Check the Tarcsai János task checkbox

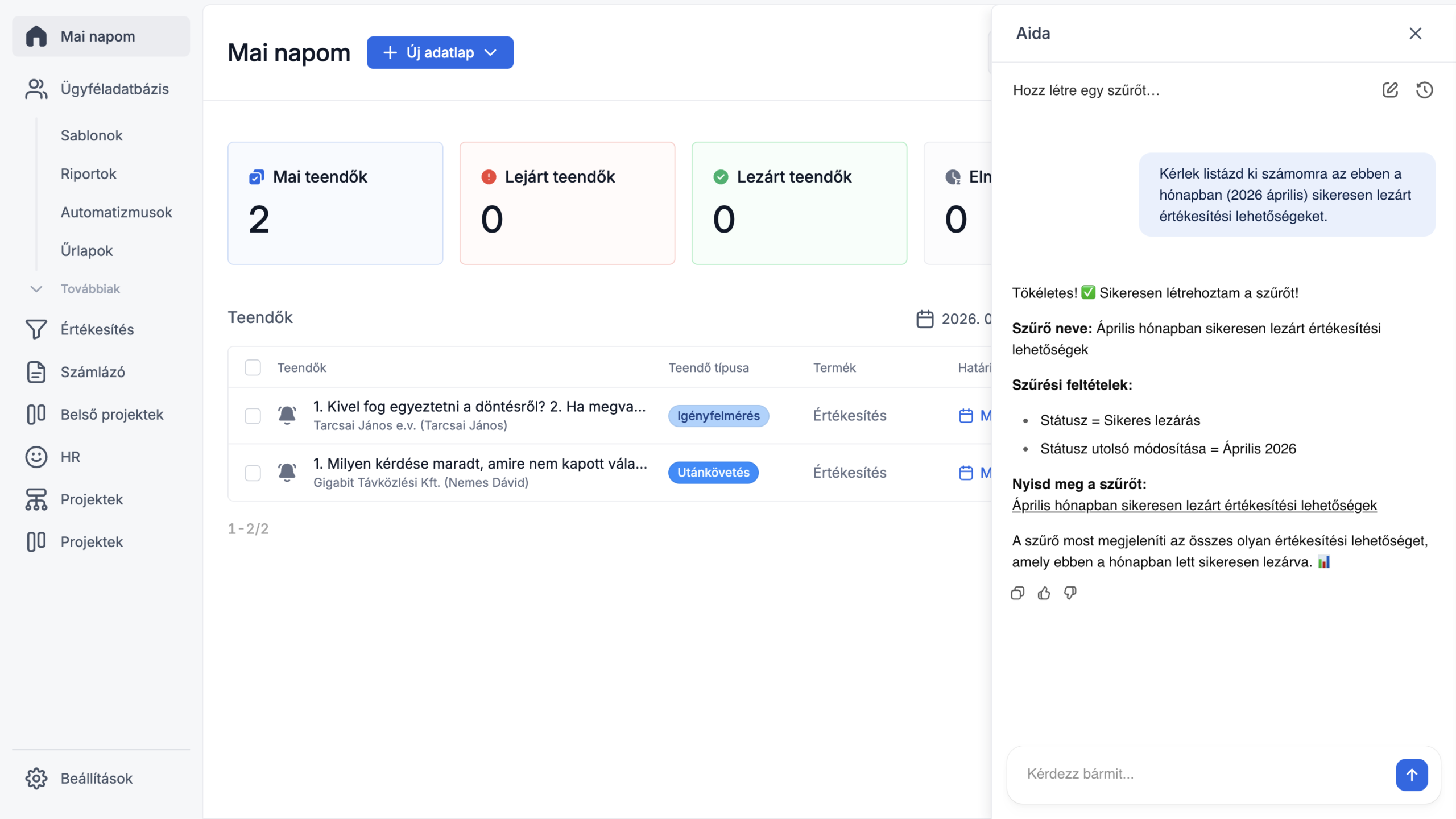(253, 416)
